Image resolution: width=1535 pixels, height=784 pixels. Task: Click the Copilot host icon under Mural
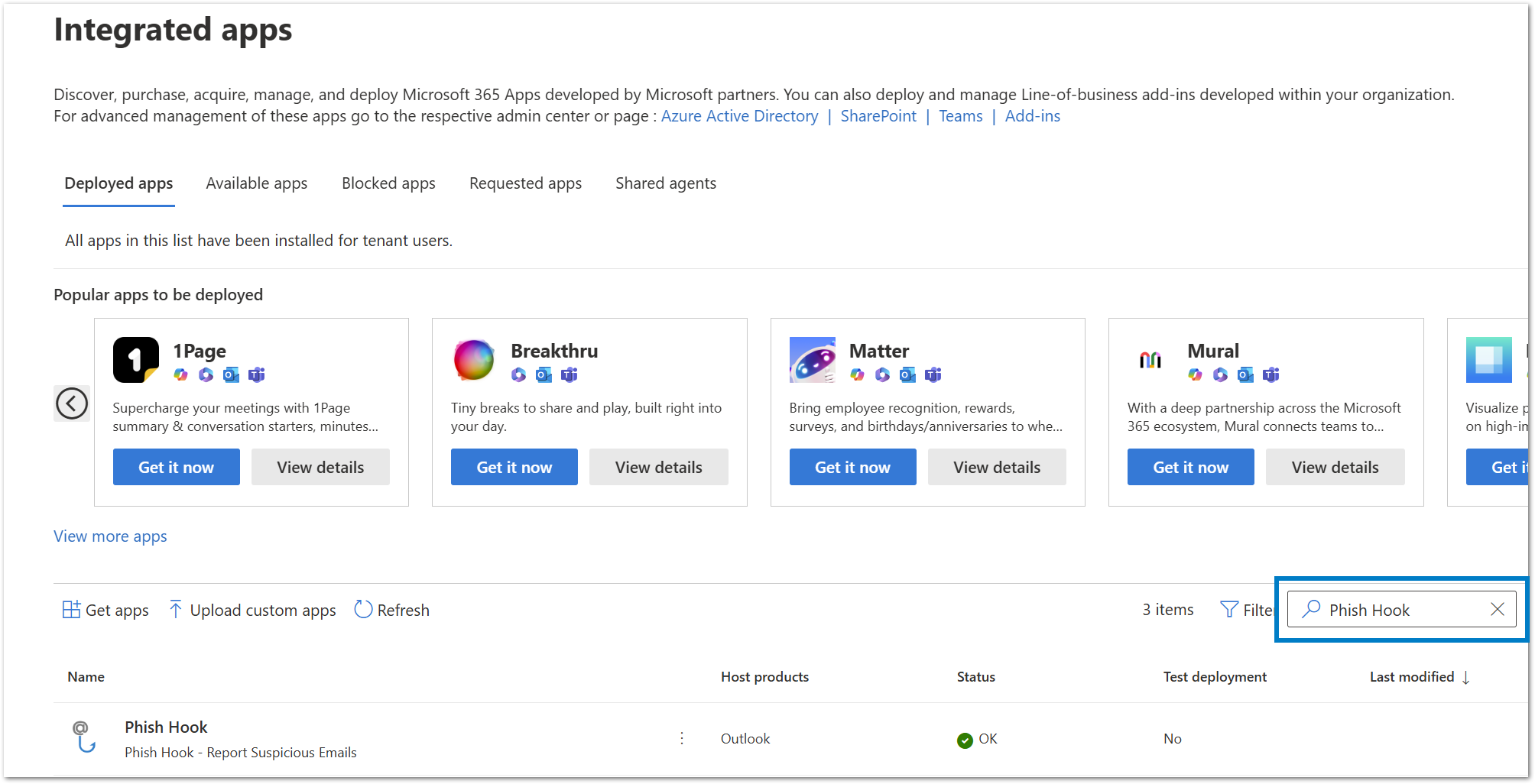point(1195,374)
